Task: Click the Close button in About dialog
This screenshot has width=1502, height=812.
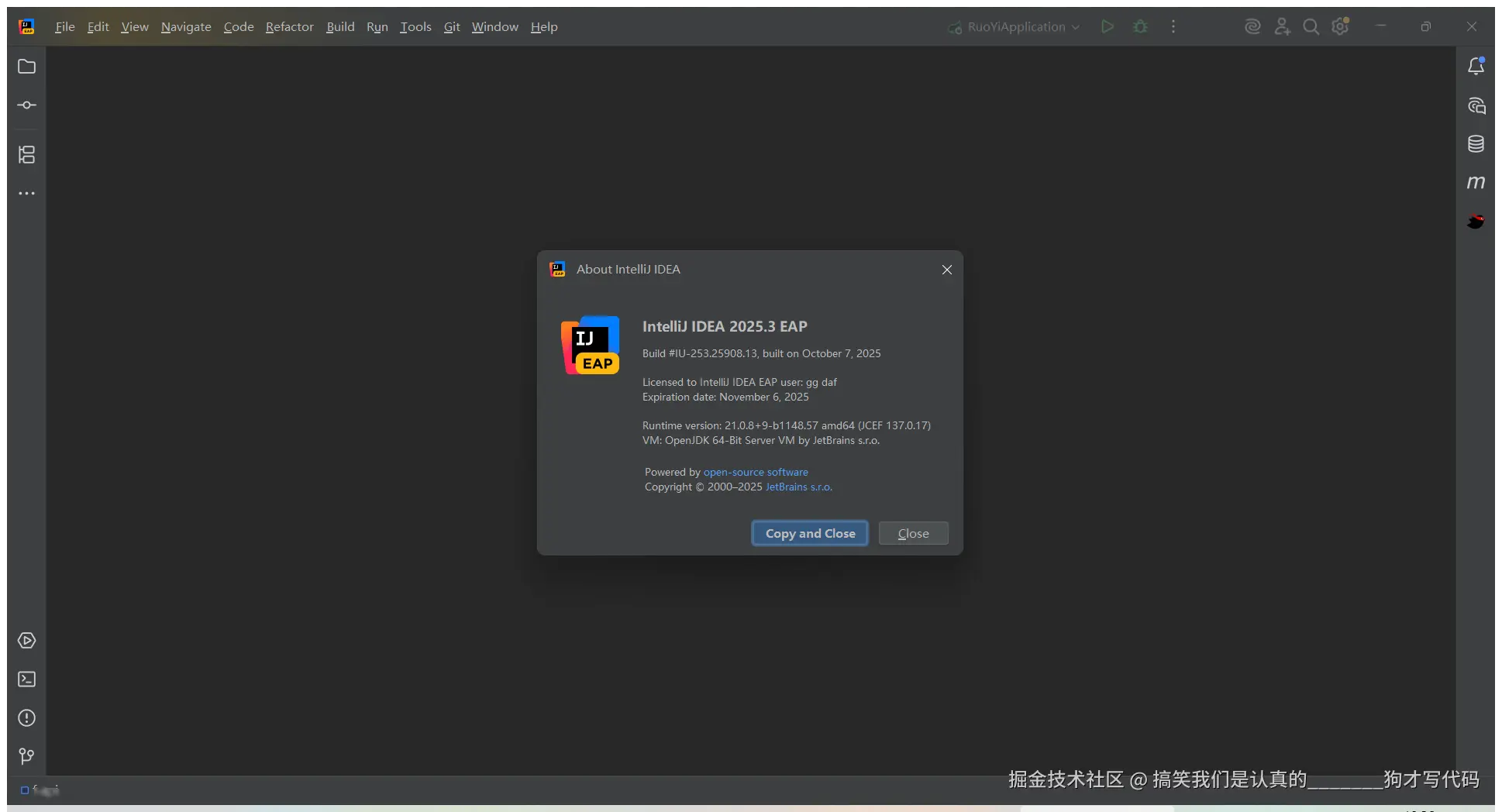Action: [x=914, y=533]
